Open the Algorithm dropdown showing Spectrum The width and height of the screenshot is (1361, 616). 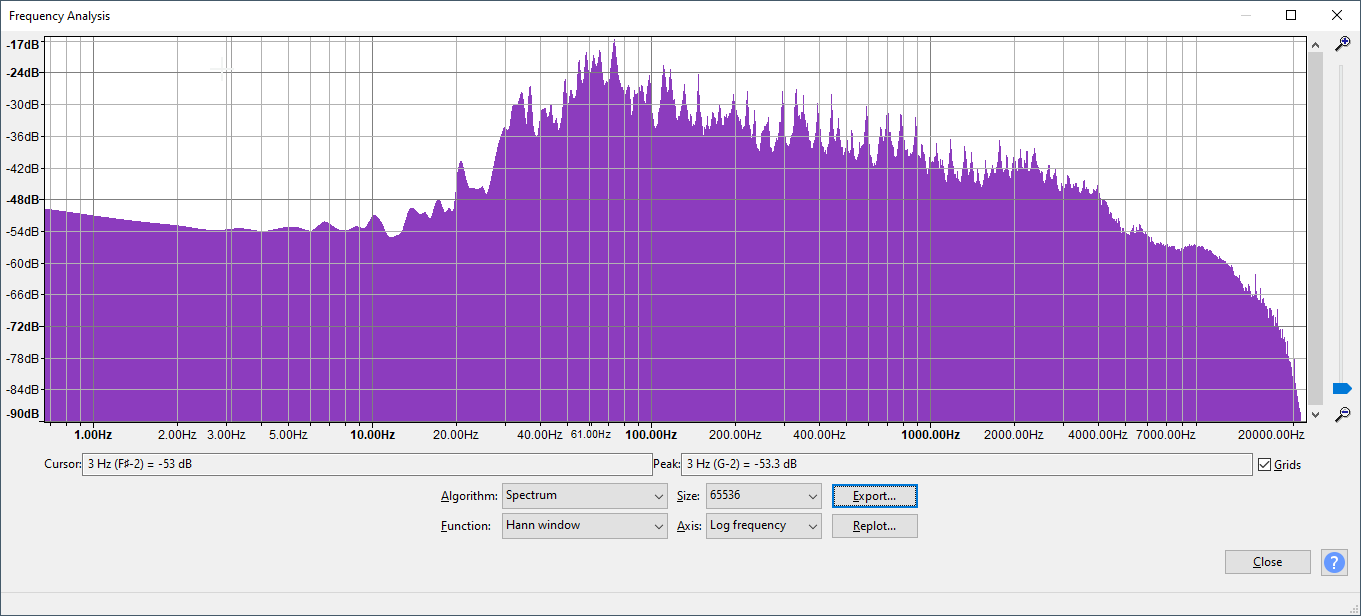click(584, 496)
